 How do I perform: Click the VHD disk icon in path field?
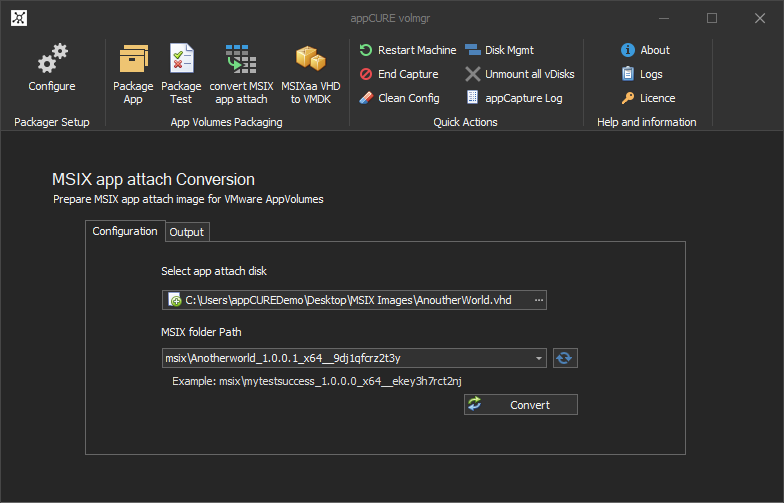coord(174,300)
